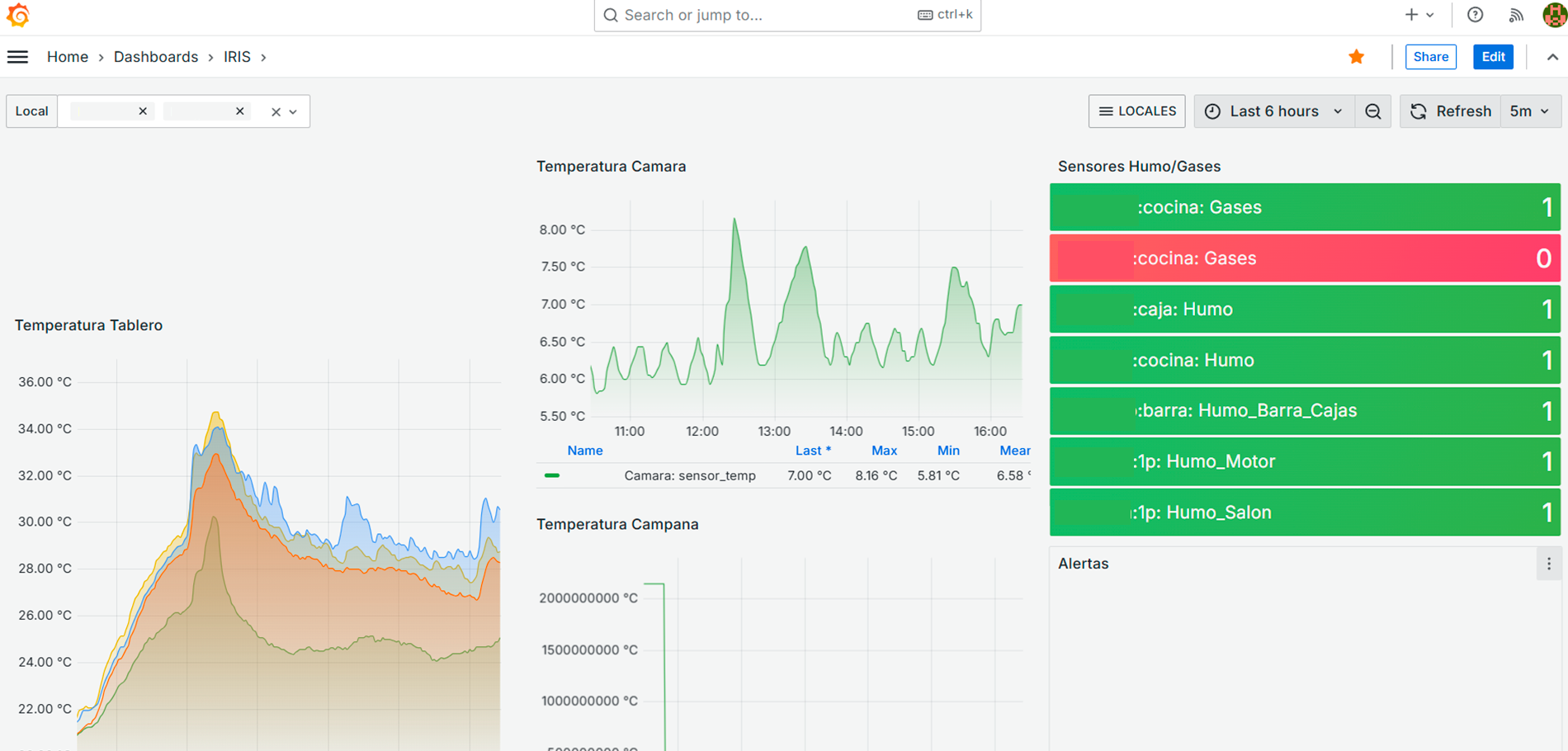The image size is (1568, 751).
Task: Unstar the IRIS dashboard
Action: pyautogui.click(x=1356, y=57)
